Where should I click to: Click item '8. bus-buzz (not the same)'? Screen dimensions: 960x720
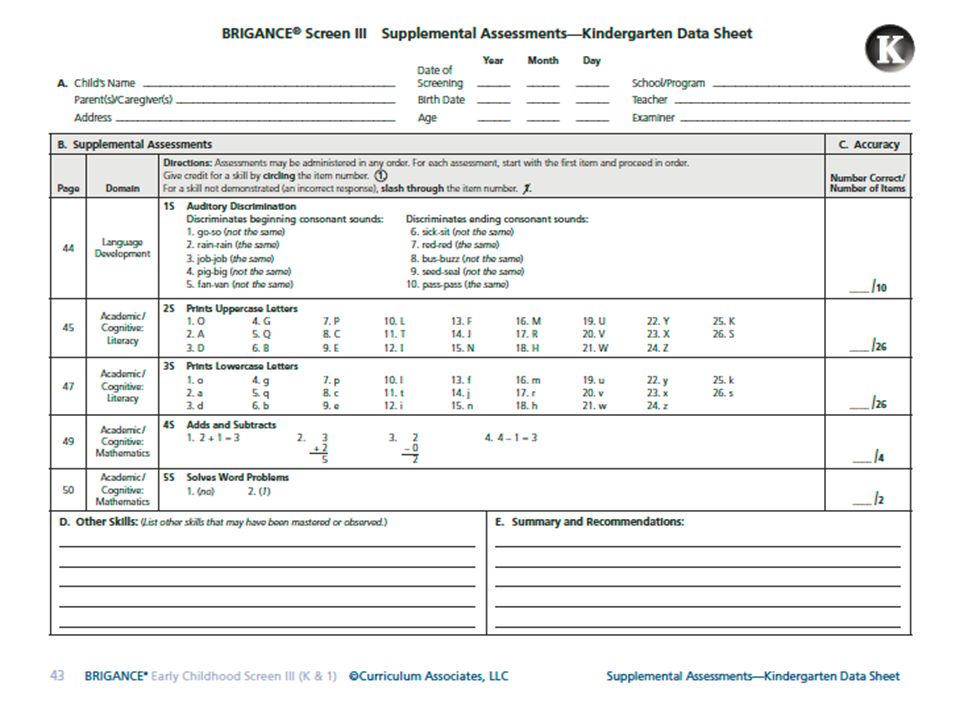click(x=467, y=258)
